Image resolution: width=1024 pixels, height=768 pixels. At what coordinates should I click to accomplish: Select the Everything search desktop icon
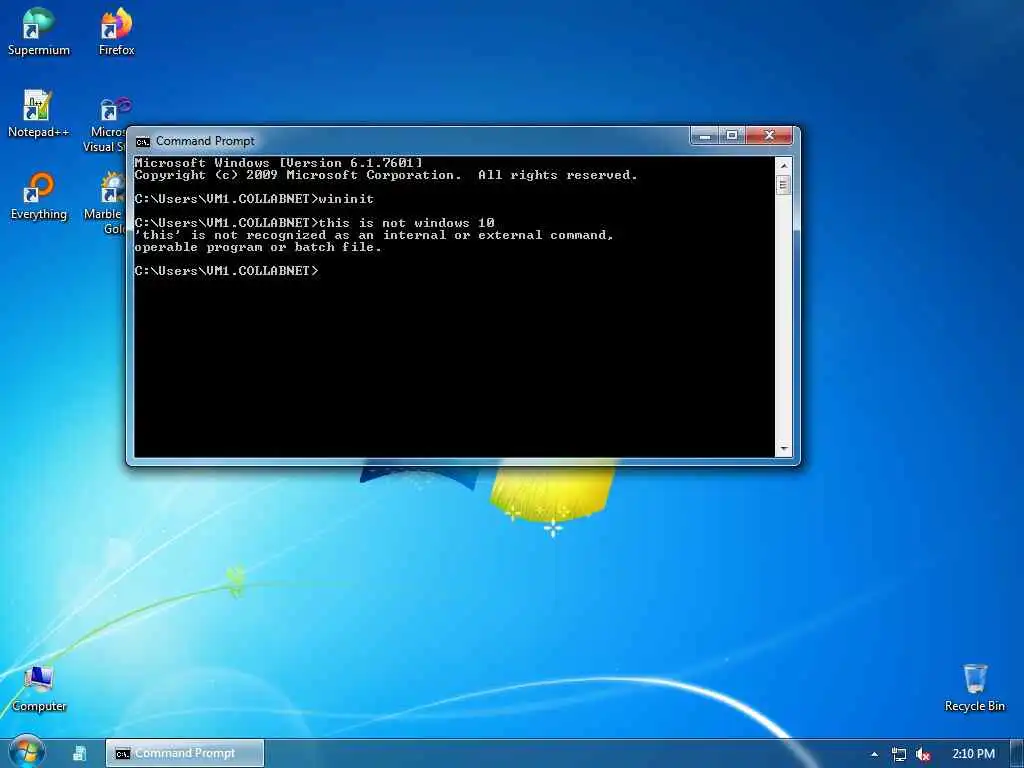pos(39,196)
